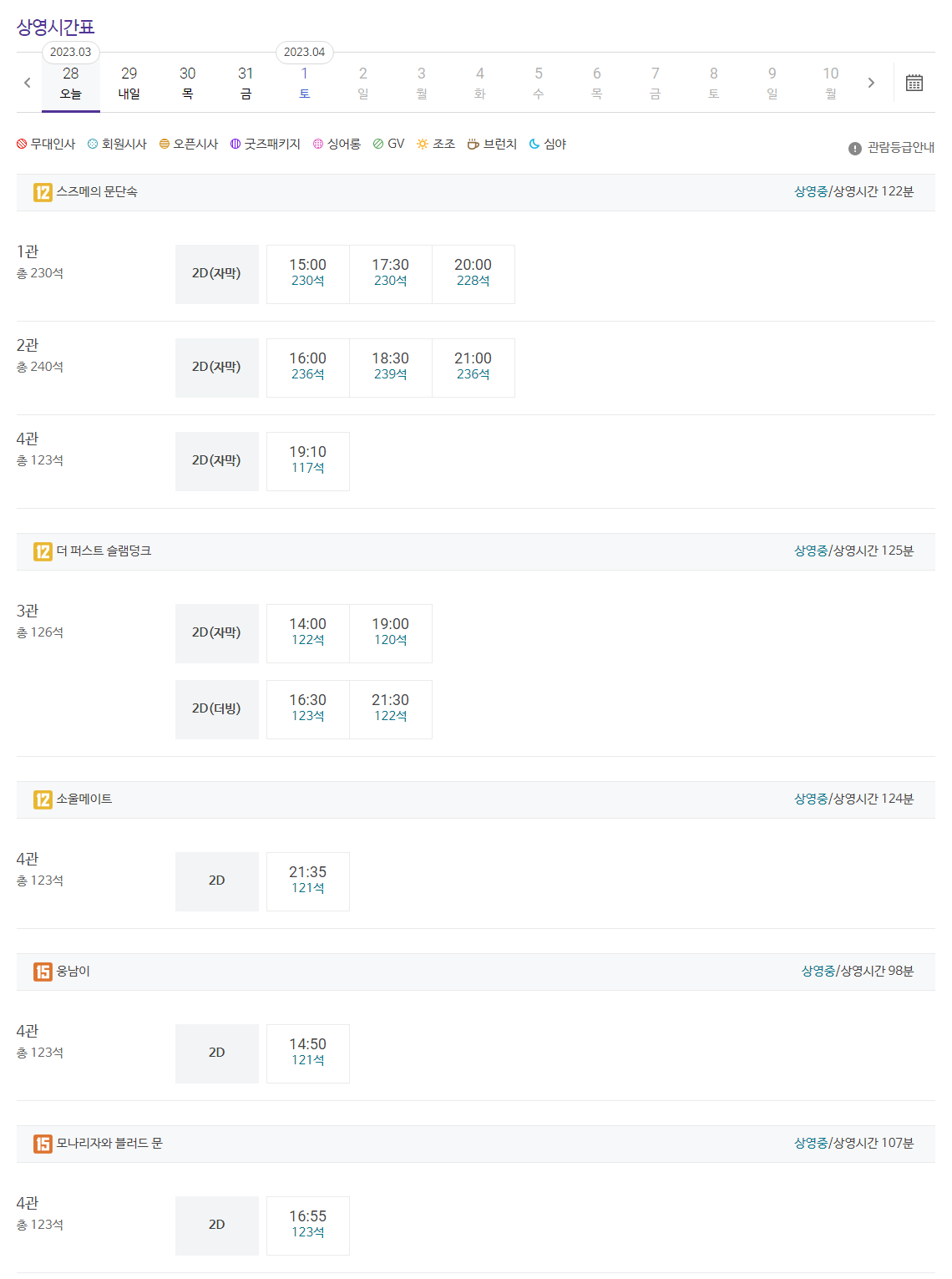
Task: Book the 21:30 더빙 showing
Action: [x=391, y=709]
